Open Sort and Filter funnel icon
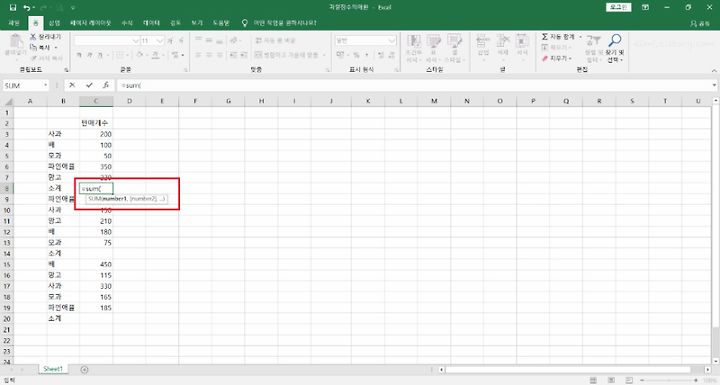The width and height of the screenshot is (720, 385). (593, 40)
